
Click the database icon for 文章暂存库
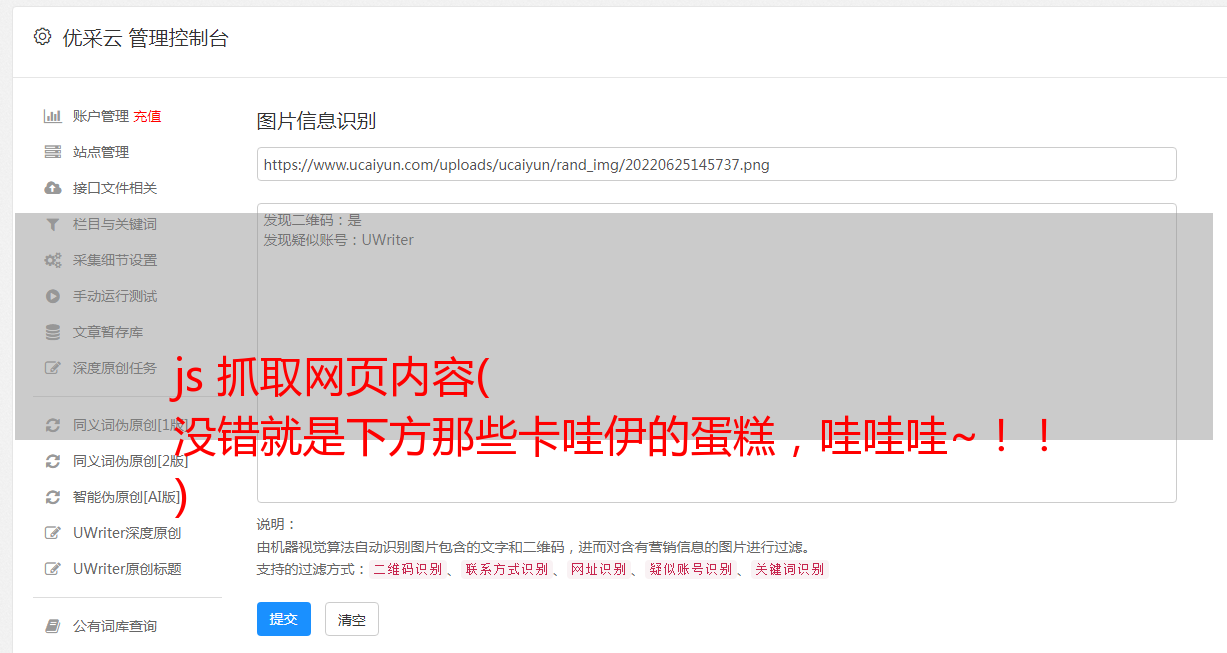point(53,332)
